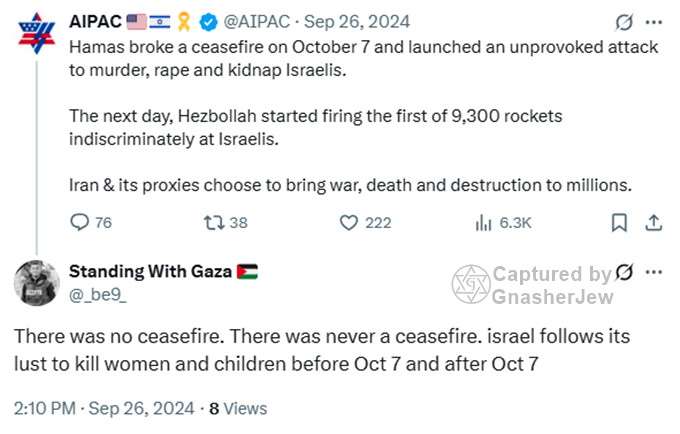Like the AIPAC post

pos(349,222)
